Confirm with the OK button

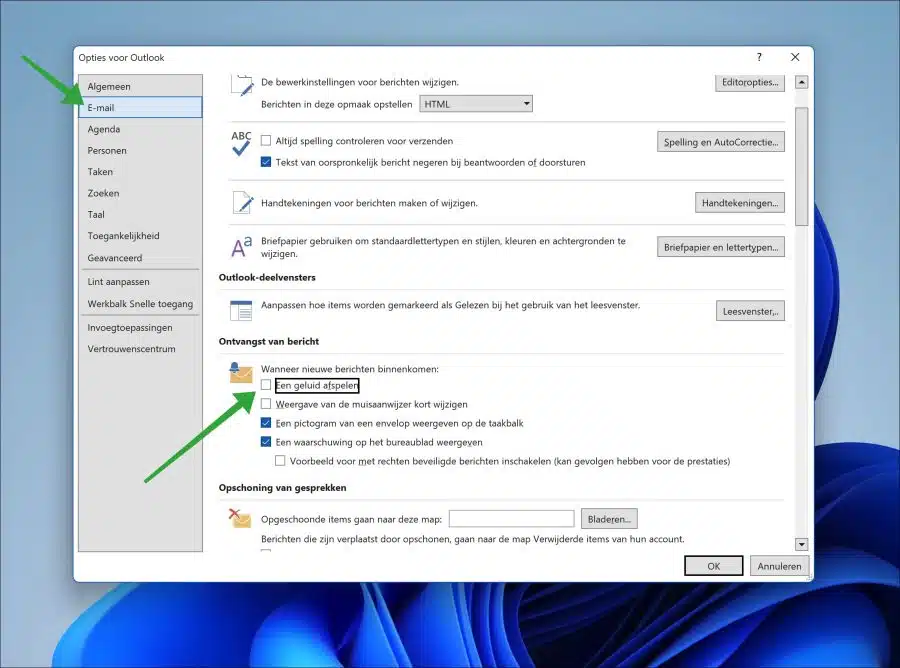(713, 566)
